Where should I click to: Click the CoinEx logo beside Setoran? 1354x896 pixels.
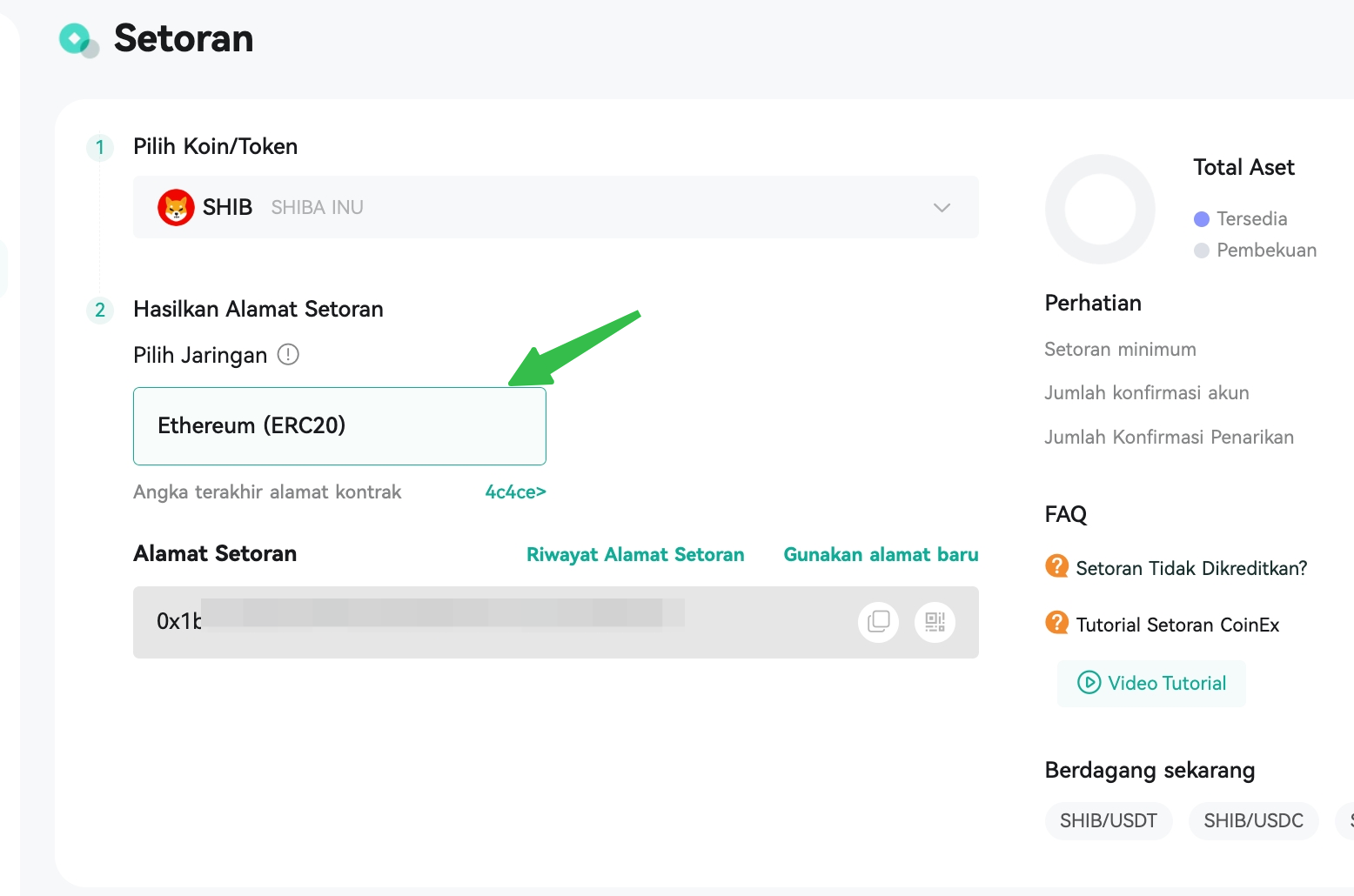78,39
